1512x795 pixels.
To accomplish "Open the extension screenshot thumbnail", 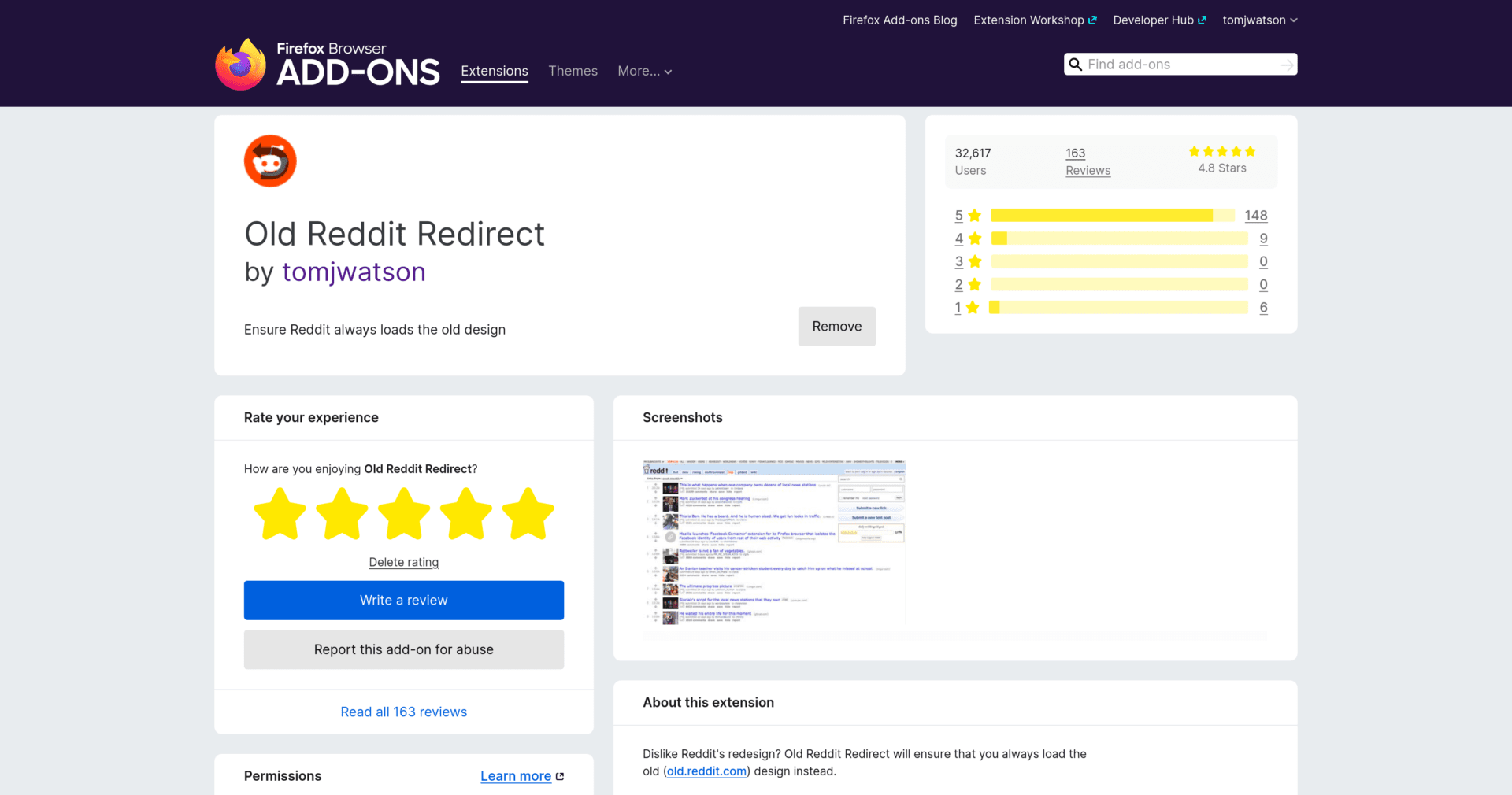I will tap(774, 542).
